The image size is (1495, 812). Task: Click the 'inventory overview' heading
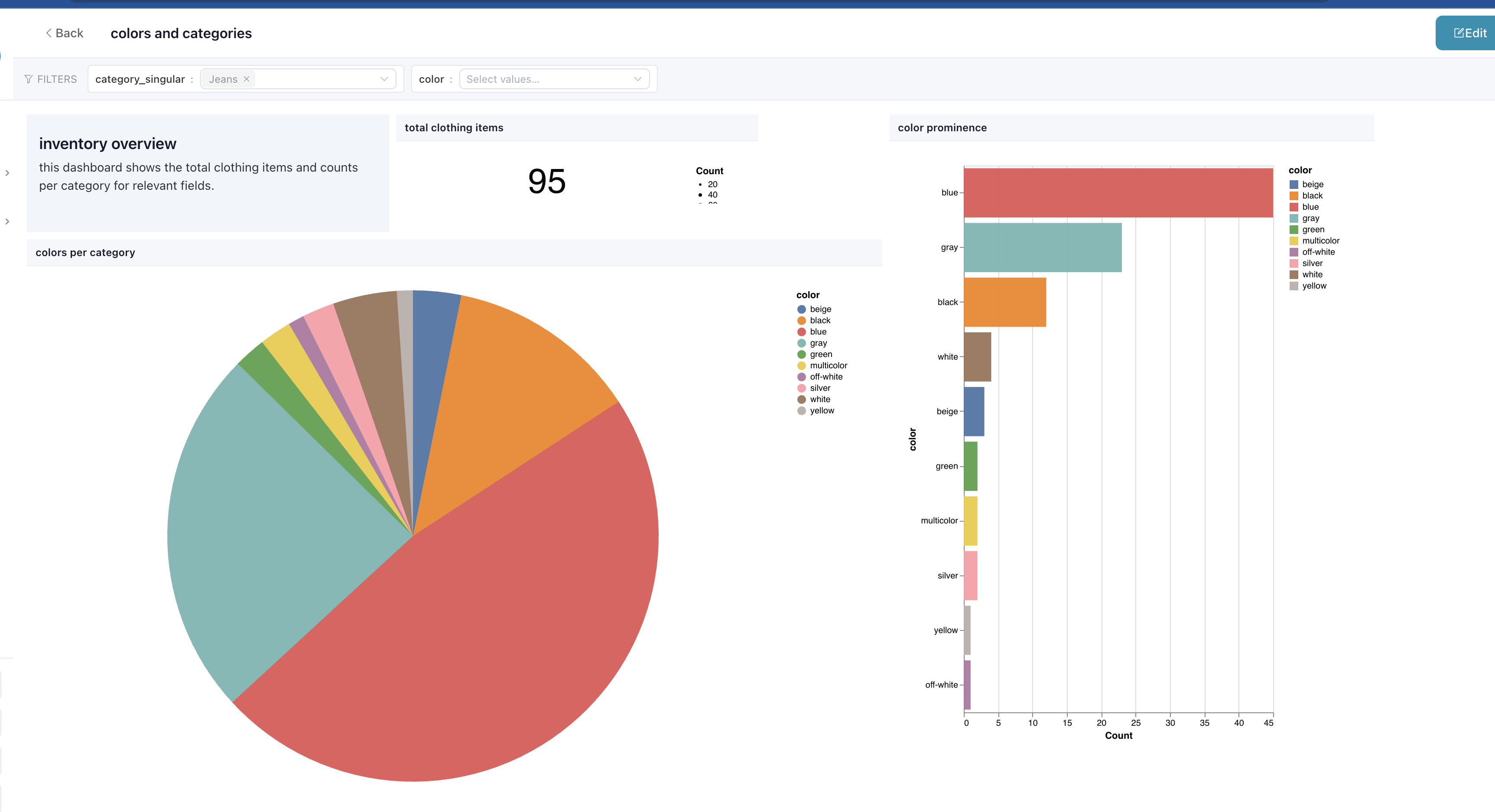[x=107, y=144]
